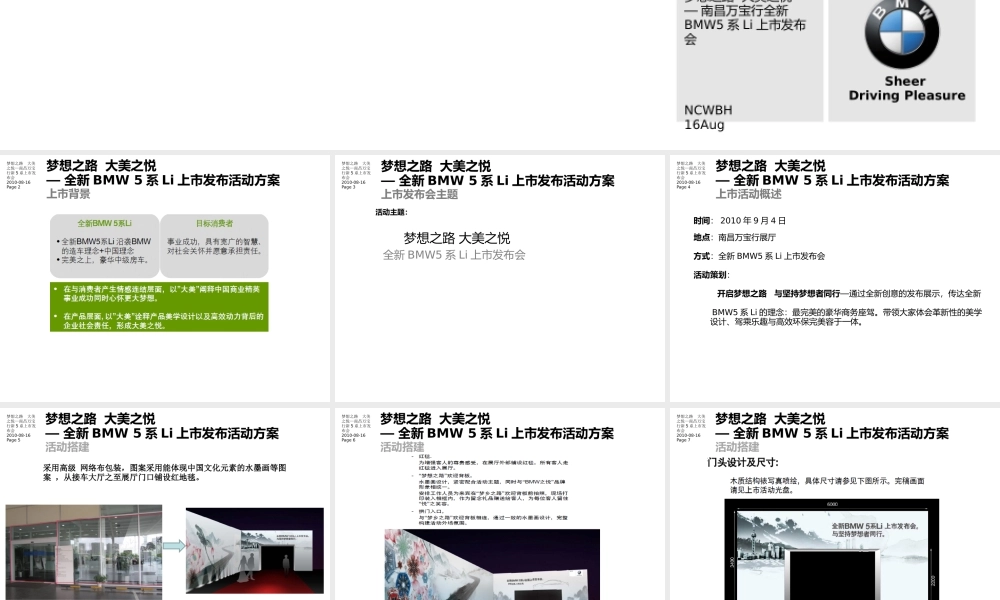
Task: Click centered '梦想之路 大美之悦' theme text on Page 3
Action: (457, 238)
